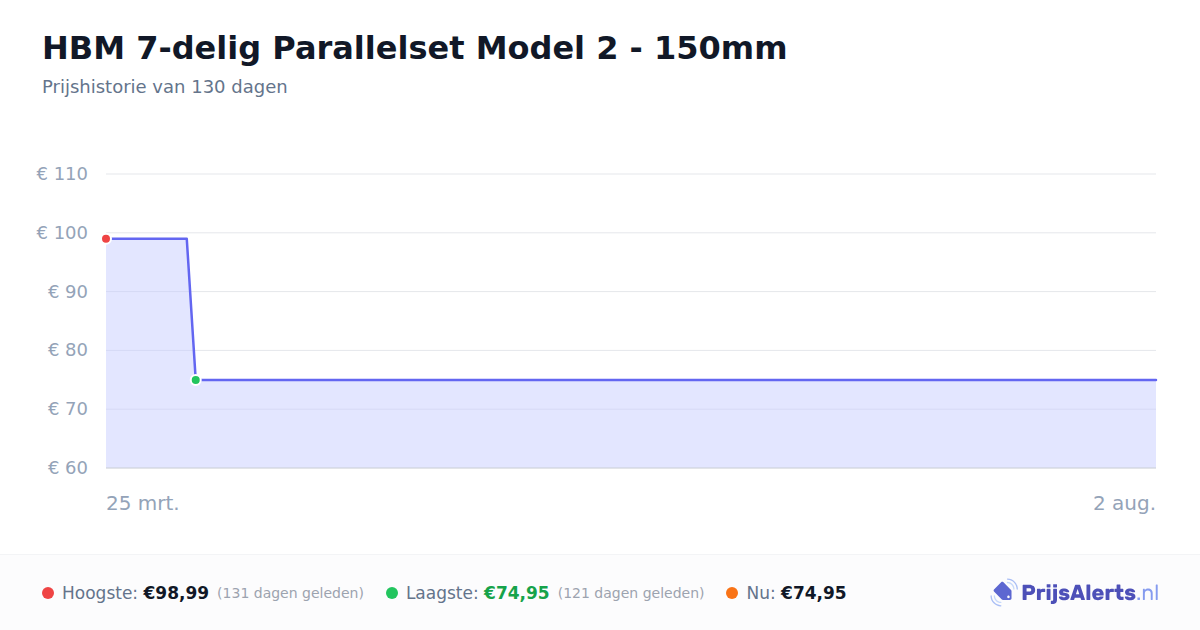Viewport: 1200px width, 630px height.
Task: Open the PrijsAlerts.nl brand link
Action: click(x=1075, y=593)
